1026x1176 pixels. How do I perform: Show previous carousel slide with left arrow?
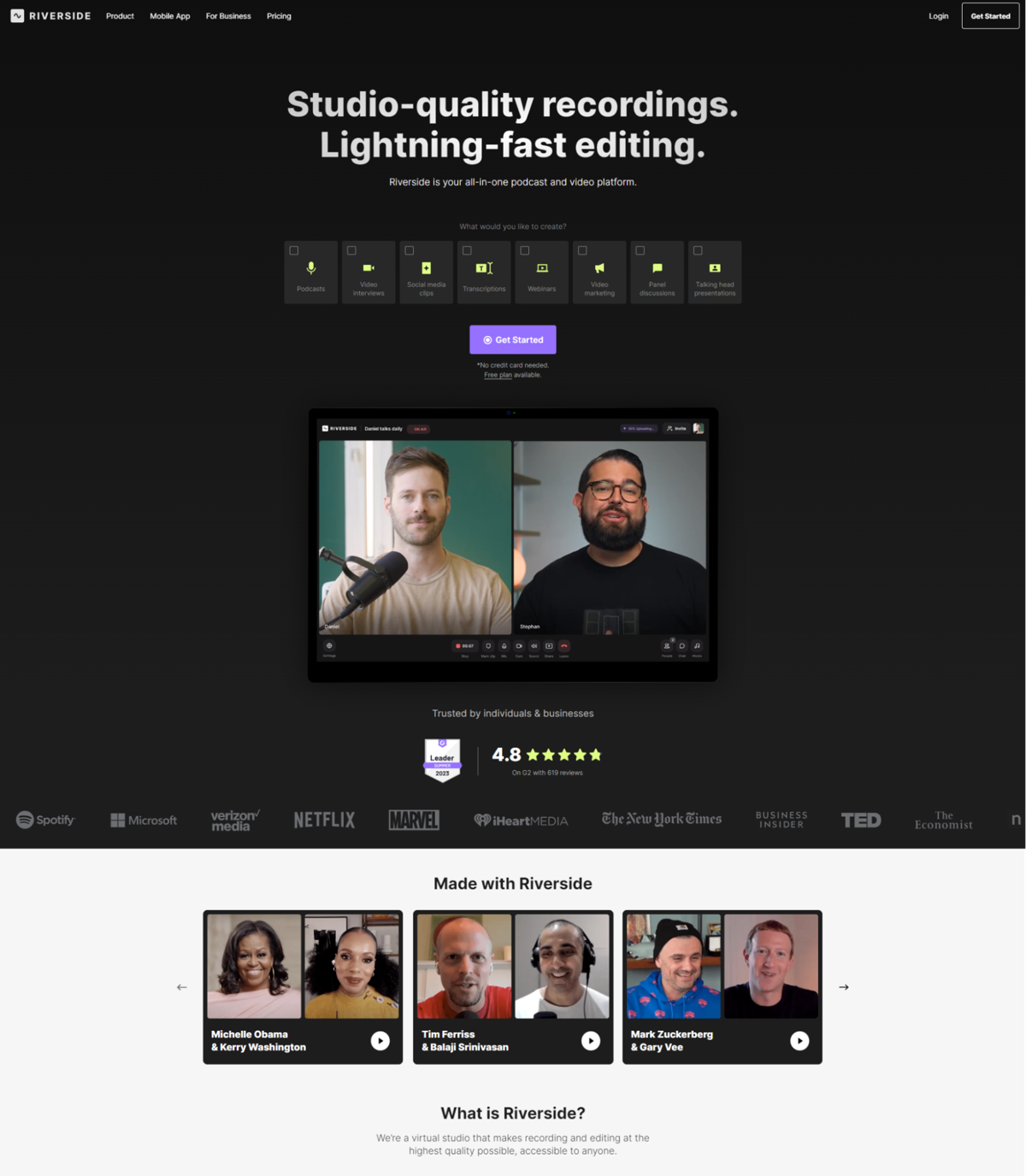[x=181, y=987]
